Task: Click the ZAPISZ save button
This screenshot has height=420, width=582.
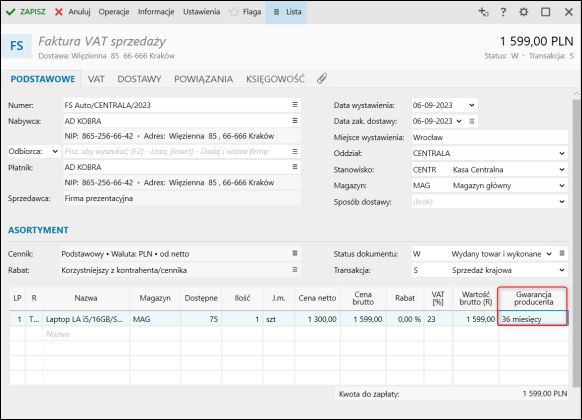Action: pyautogui.click(x=26, y=12)
